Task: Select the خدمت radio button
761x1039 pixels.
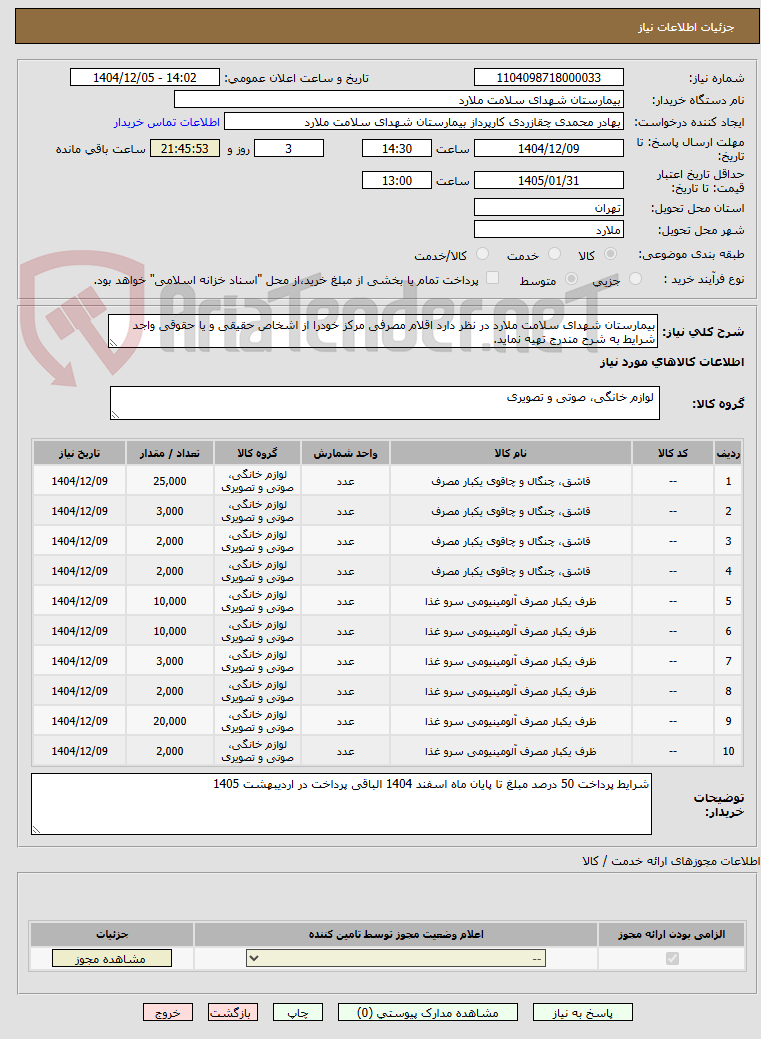Action: pyautogui.click(x=554, y=254)
